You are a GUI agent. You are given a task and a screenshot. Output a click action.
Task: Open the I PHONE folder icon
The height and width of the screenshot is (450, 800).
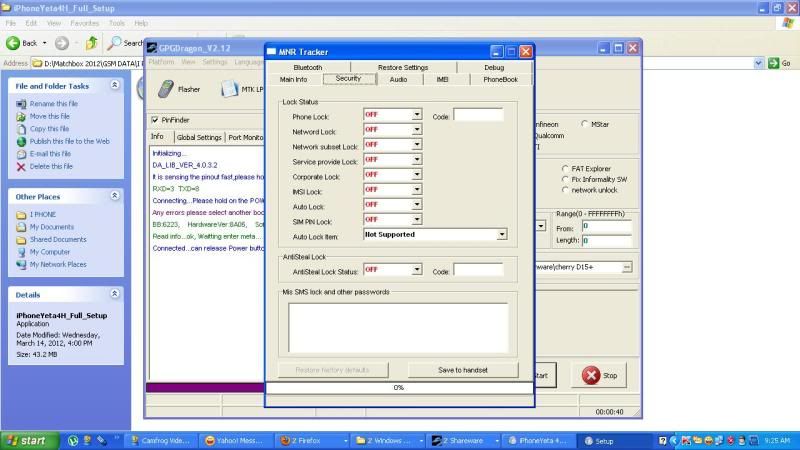(x=21, y=215)
